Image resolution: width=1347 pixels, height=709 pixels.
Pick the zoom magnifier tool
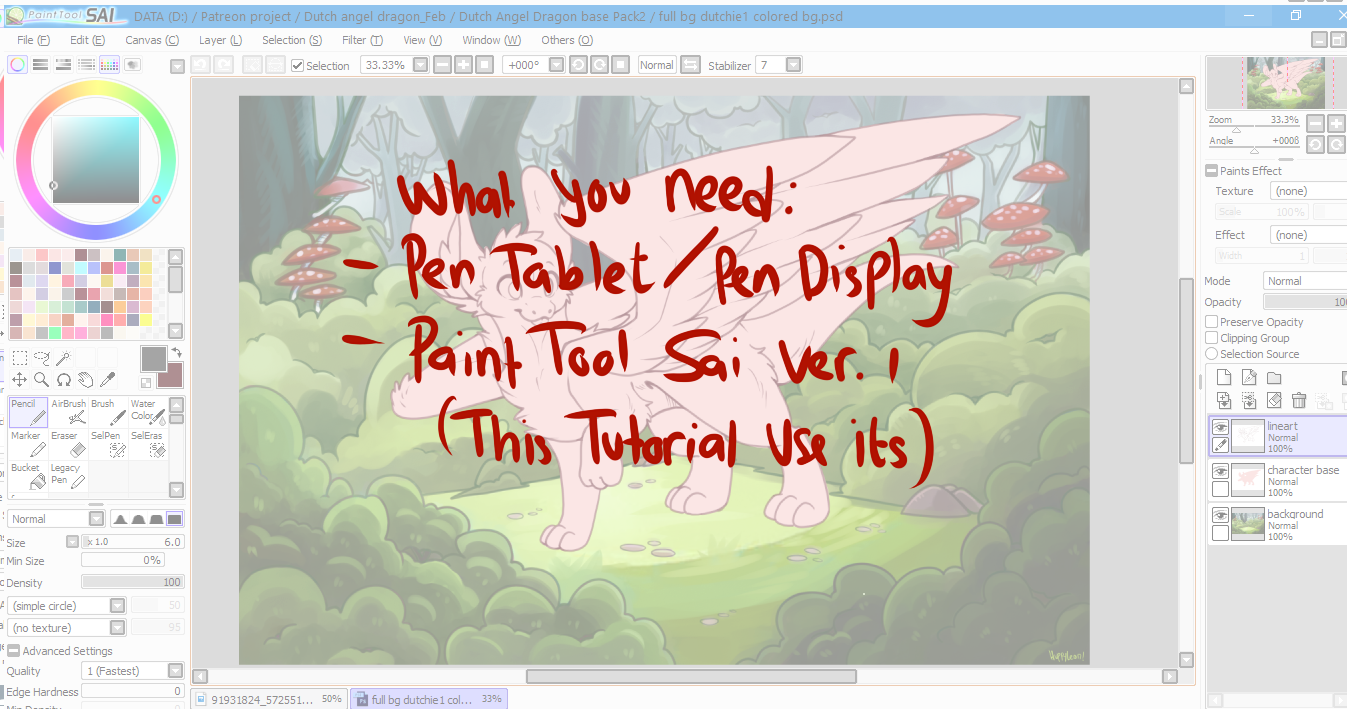click(41, 380)
